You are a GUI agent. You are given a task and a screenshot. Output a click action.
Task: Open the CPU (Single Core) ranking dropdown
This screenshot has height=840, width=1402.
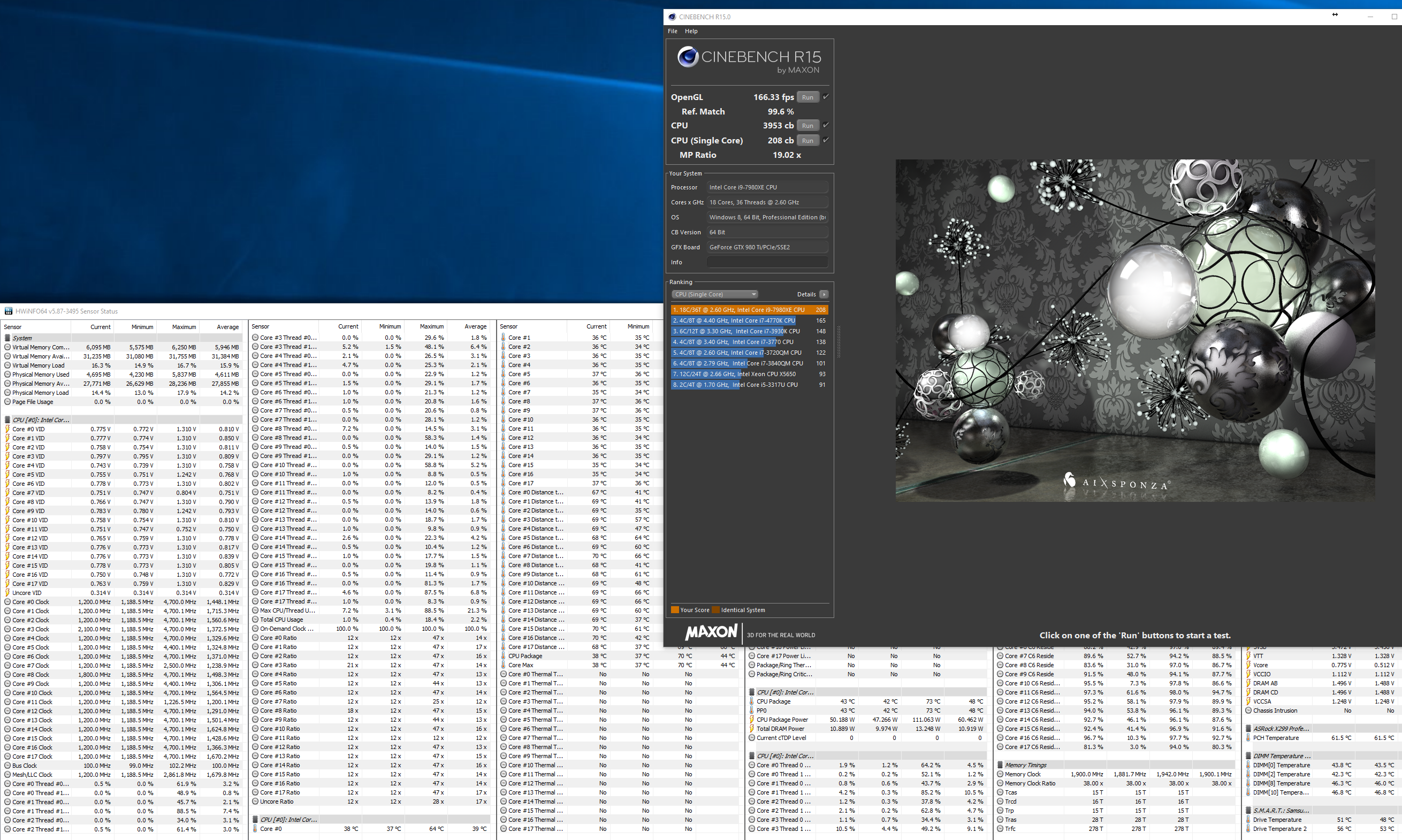(715, 294)
